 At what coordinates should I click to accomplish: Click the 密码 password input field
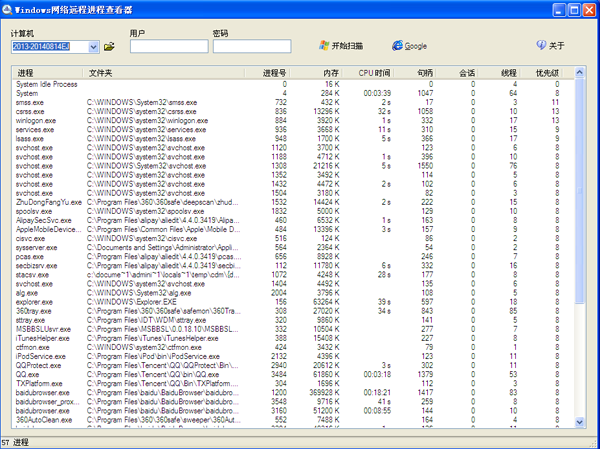point(250,46)
